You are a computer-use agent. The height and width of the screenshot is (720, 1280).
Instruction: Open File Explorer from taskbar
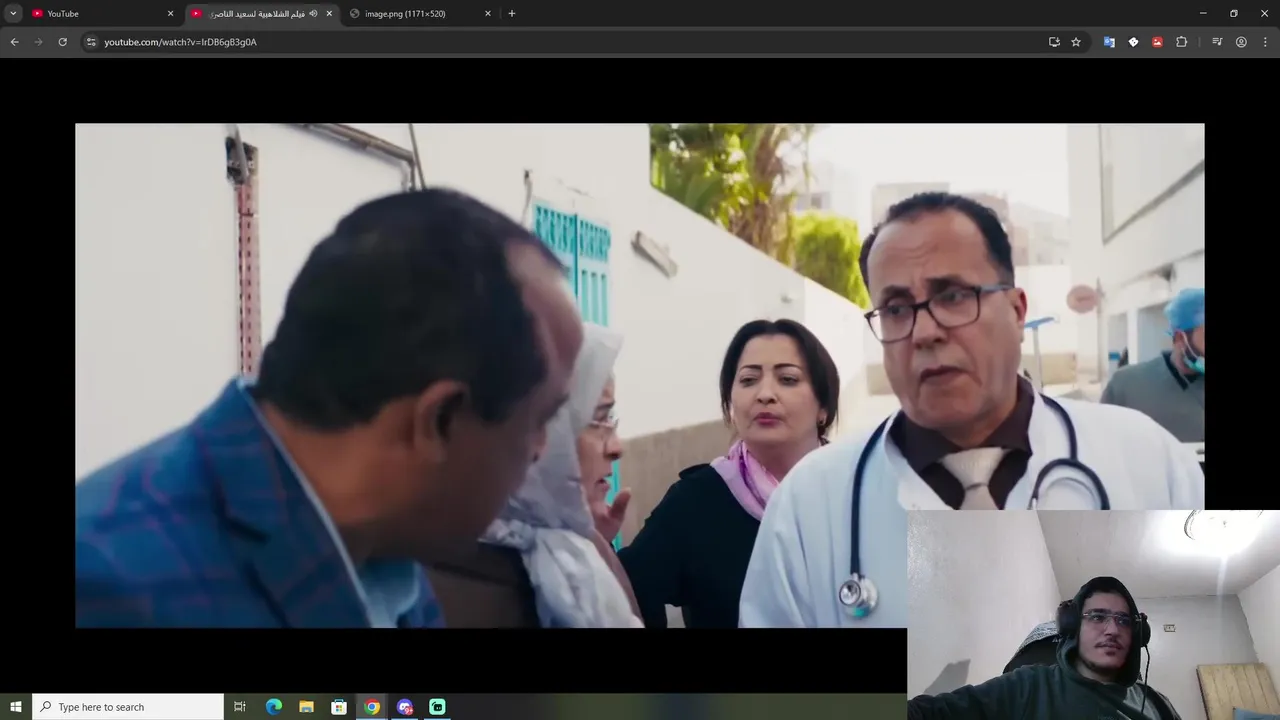(x=306, y=707)
